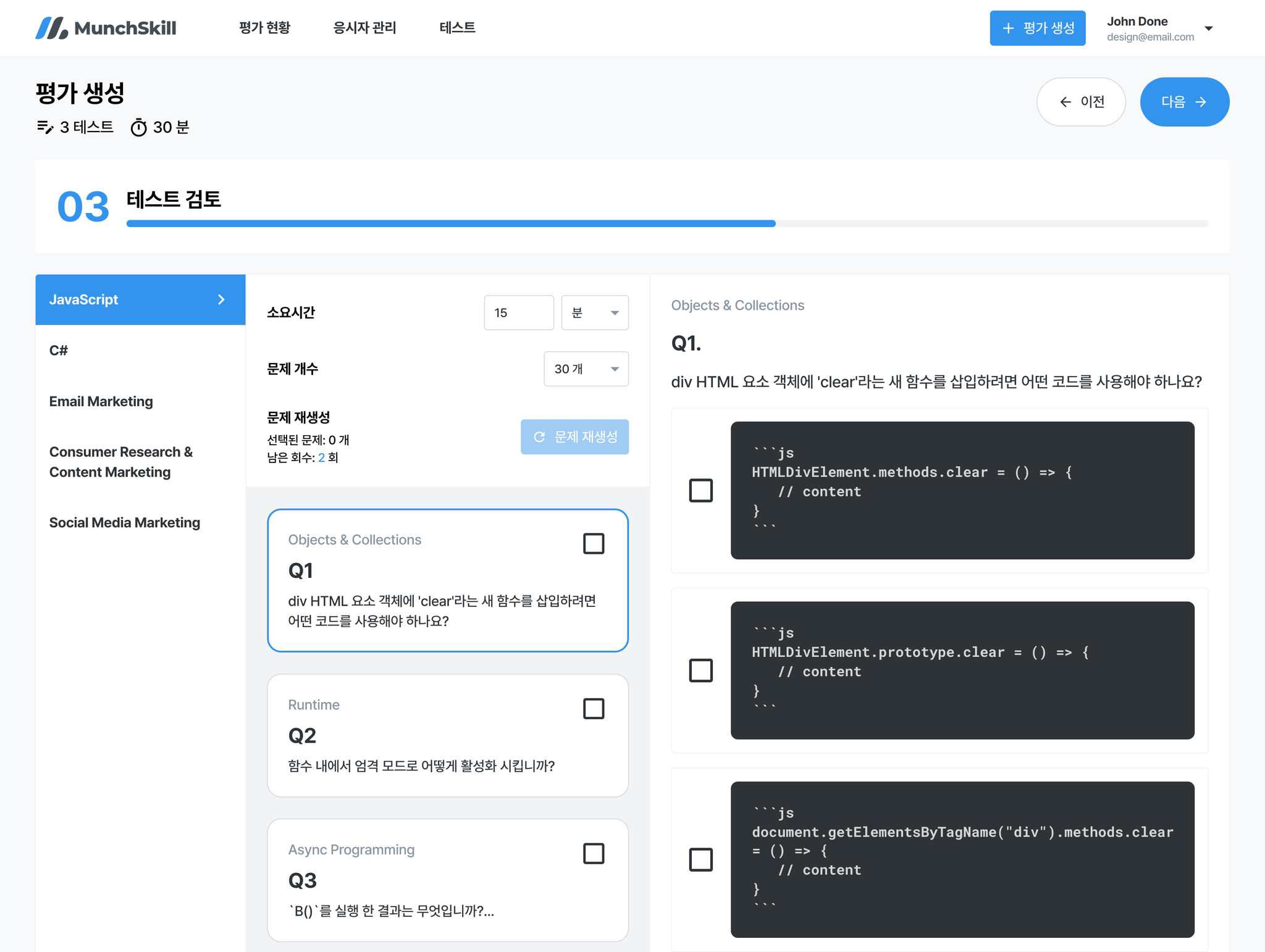Click the right arrow icon in 다음 button
This screenshot has height=952, width=1265.
point(1201,102)
